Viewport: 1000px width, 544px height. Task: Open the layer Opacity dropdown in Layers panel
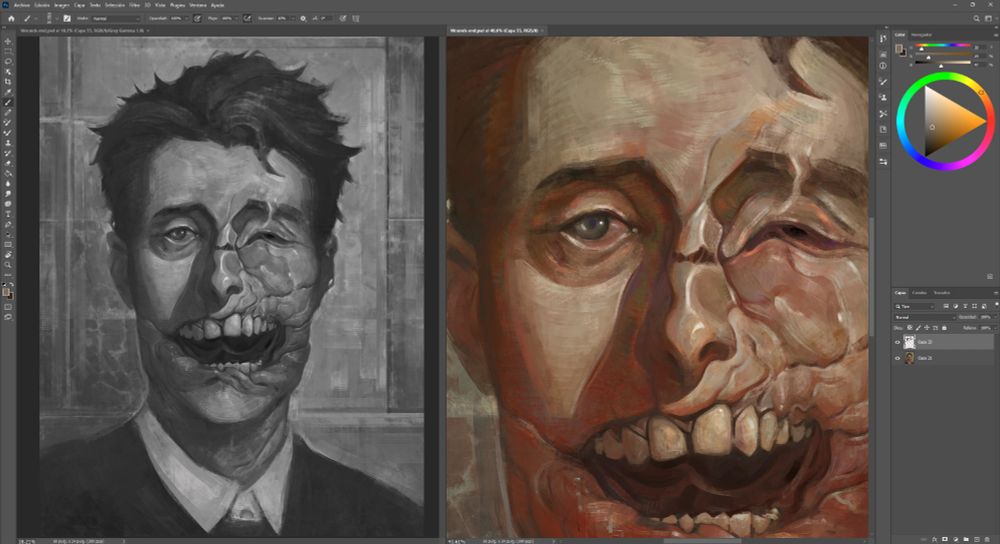pyautogui.click(x=996, y=318)
